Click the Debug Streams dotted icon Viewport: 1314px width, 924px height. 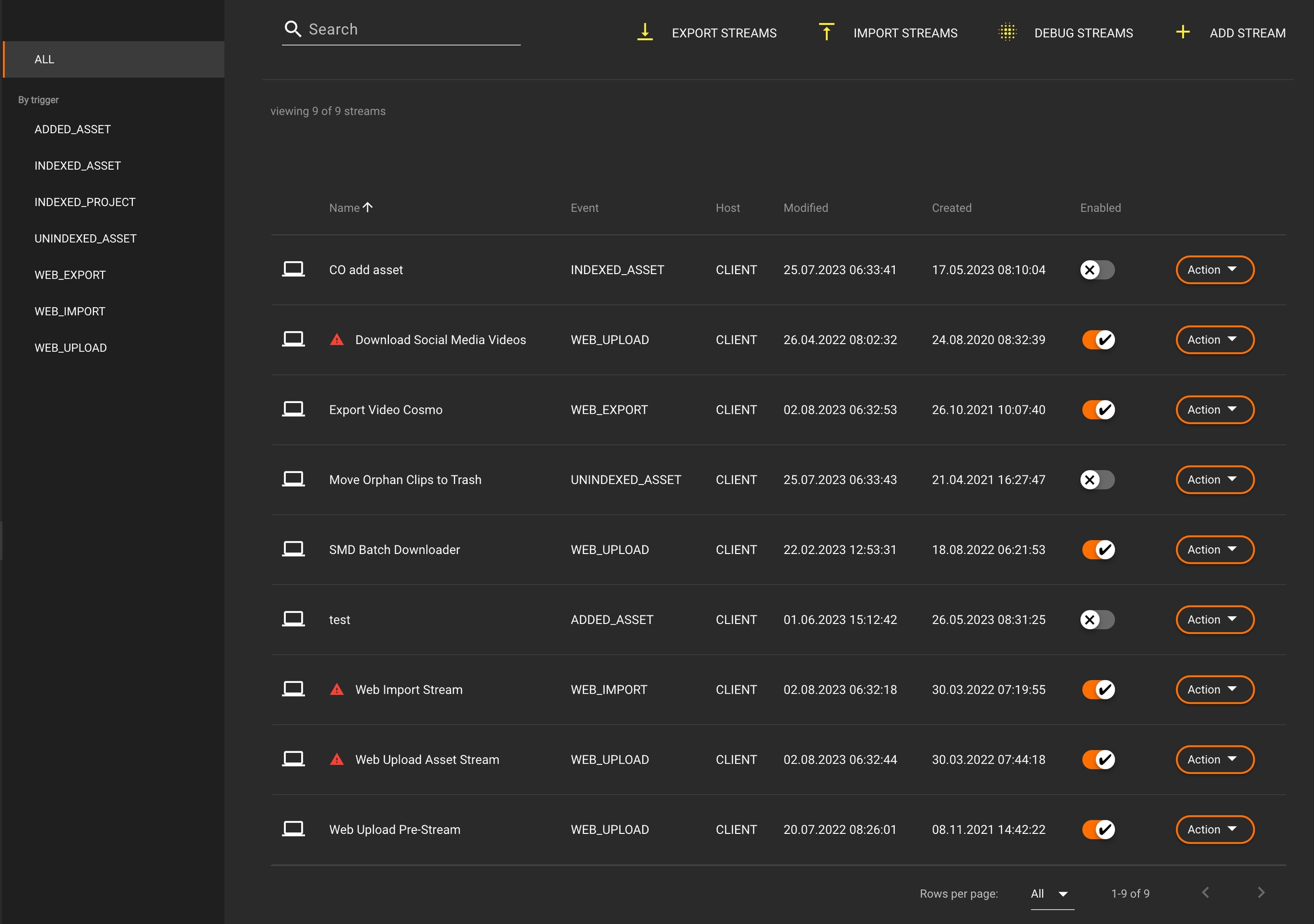pyautogui.click(x=1007, y=32)
